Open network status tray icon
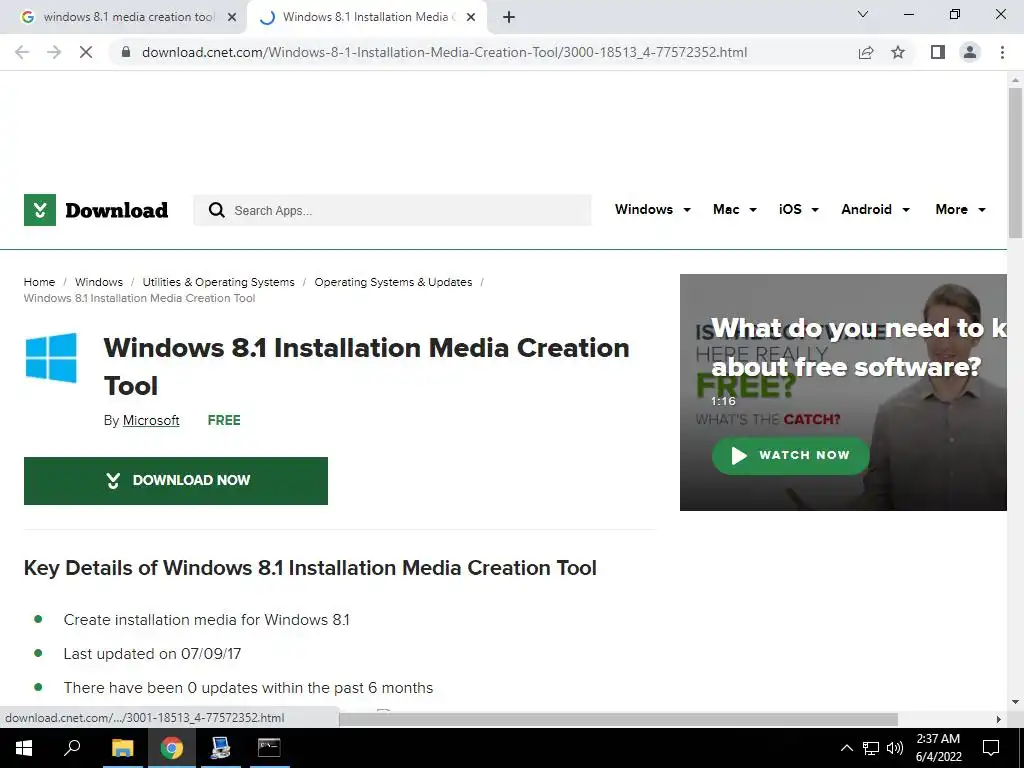The width and height of the screenshot is (1024, 768). coord(871,748)
